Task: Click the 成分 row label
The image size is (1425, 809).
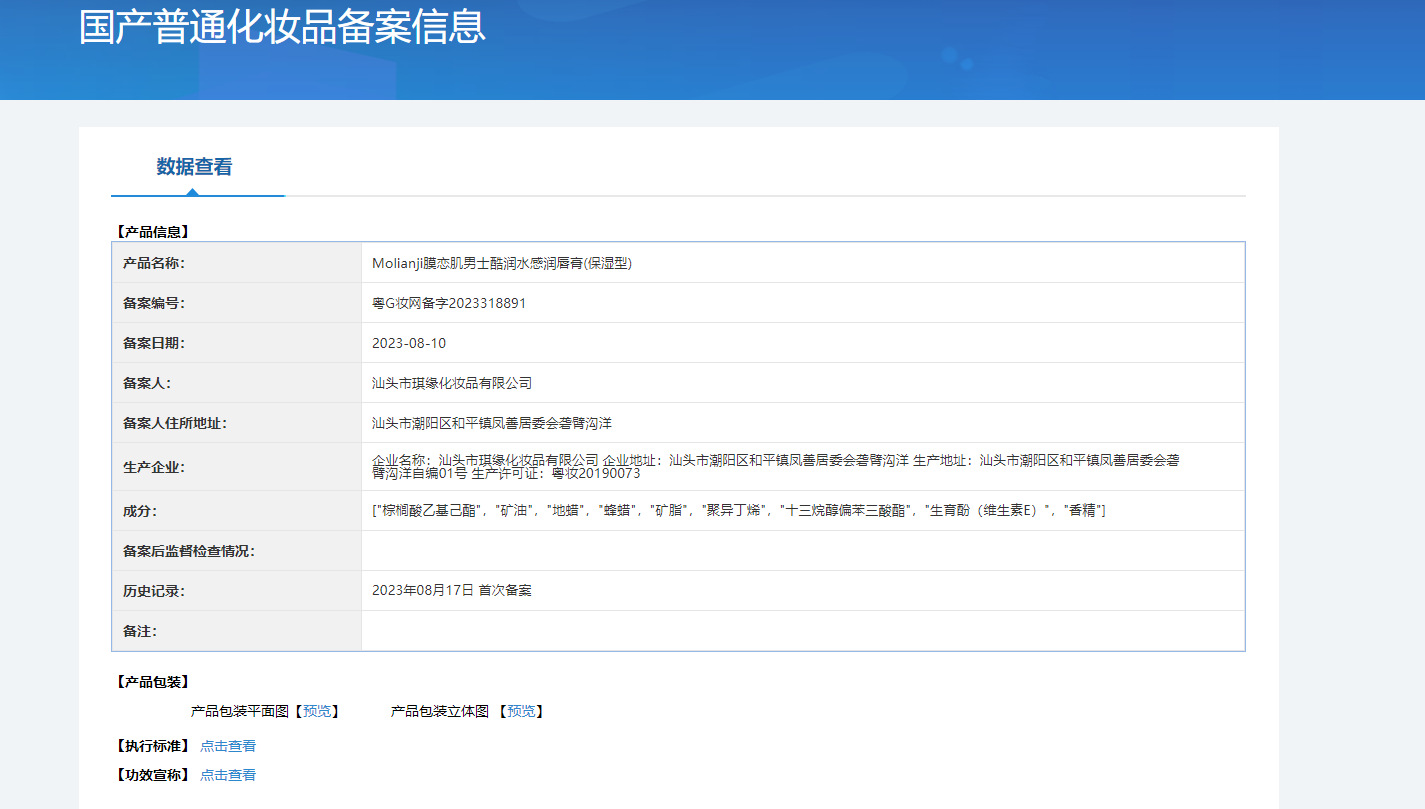Action: 140,511
